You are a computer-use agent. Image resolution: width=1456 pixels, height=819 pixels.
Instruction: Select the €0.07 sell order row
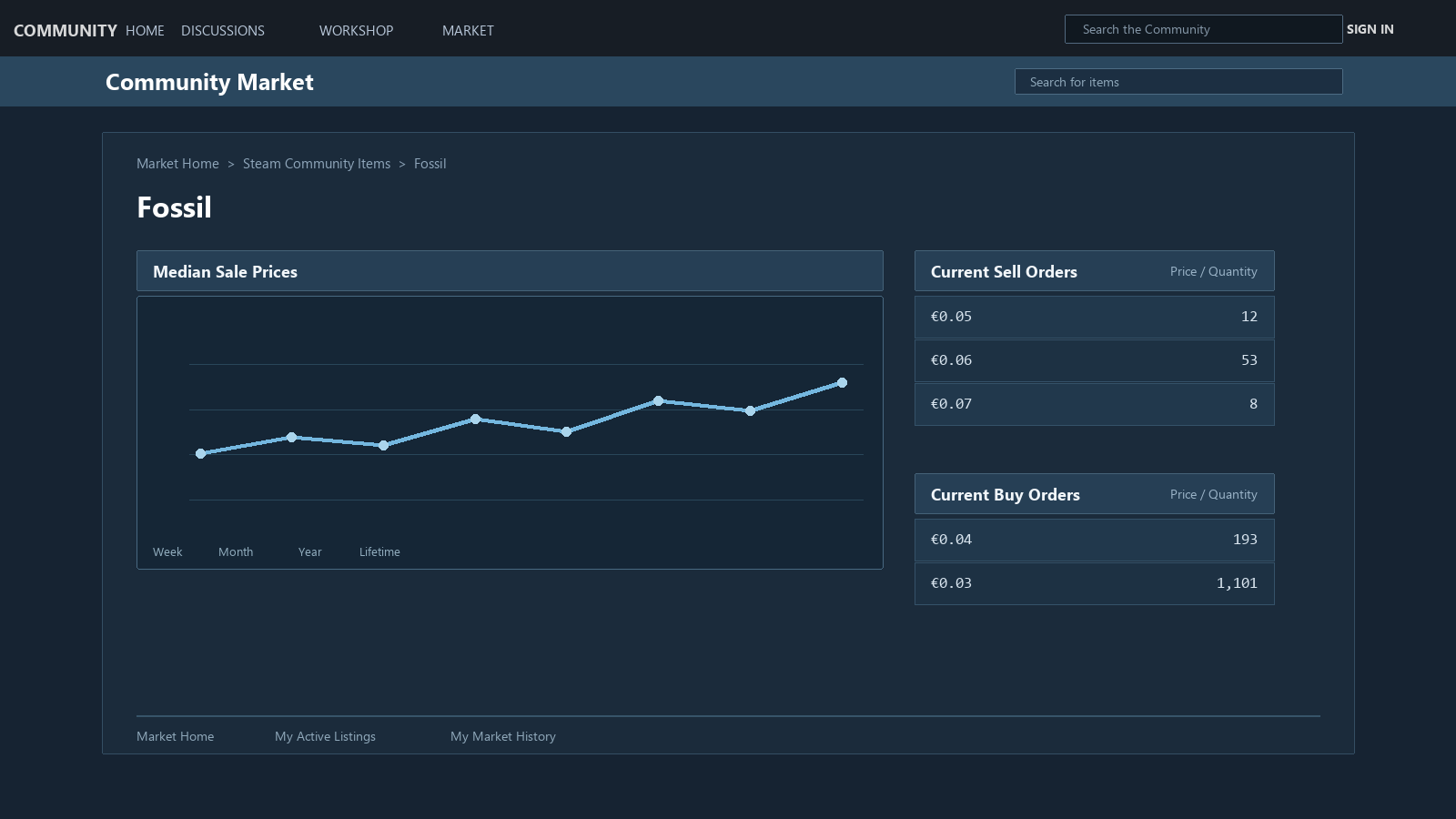[1094, 404]
